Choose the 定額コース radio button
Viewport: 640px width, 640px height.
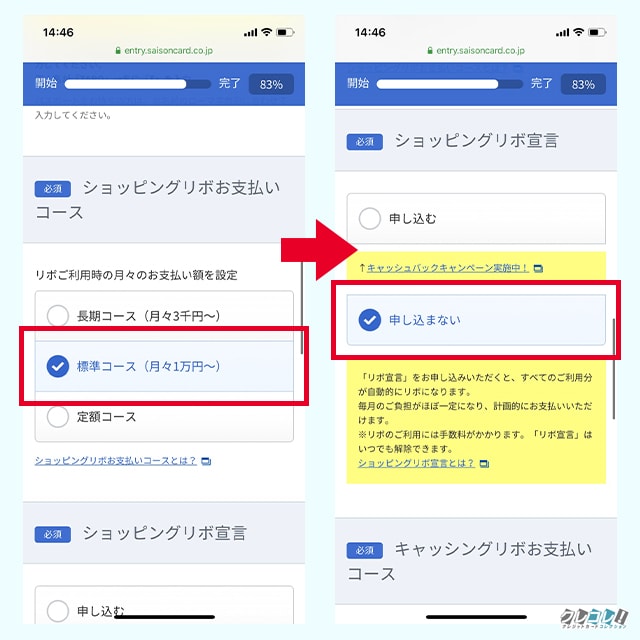(164, 416)
